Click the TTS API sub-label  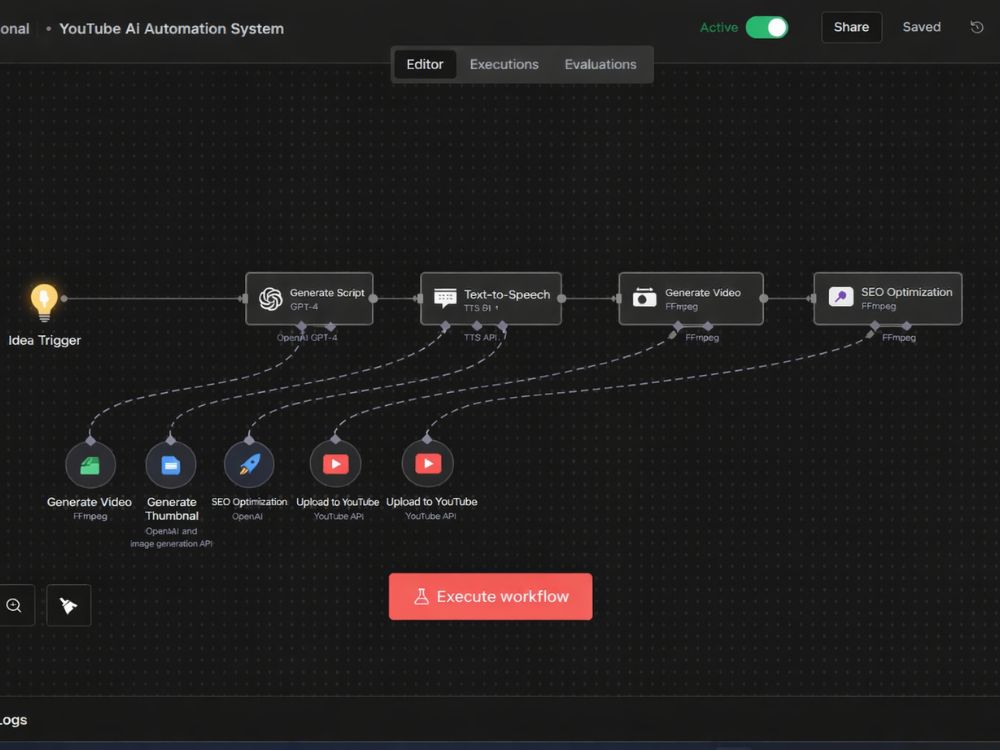(480, 337)
